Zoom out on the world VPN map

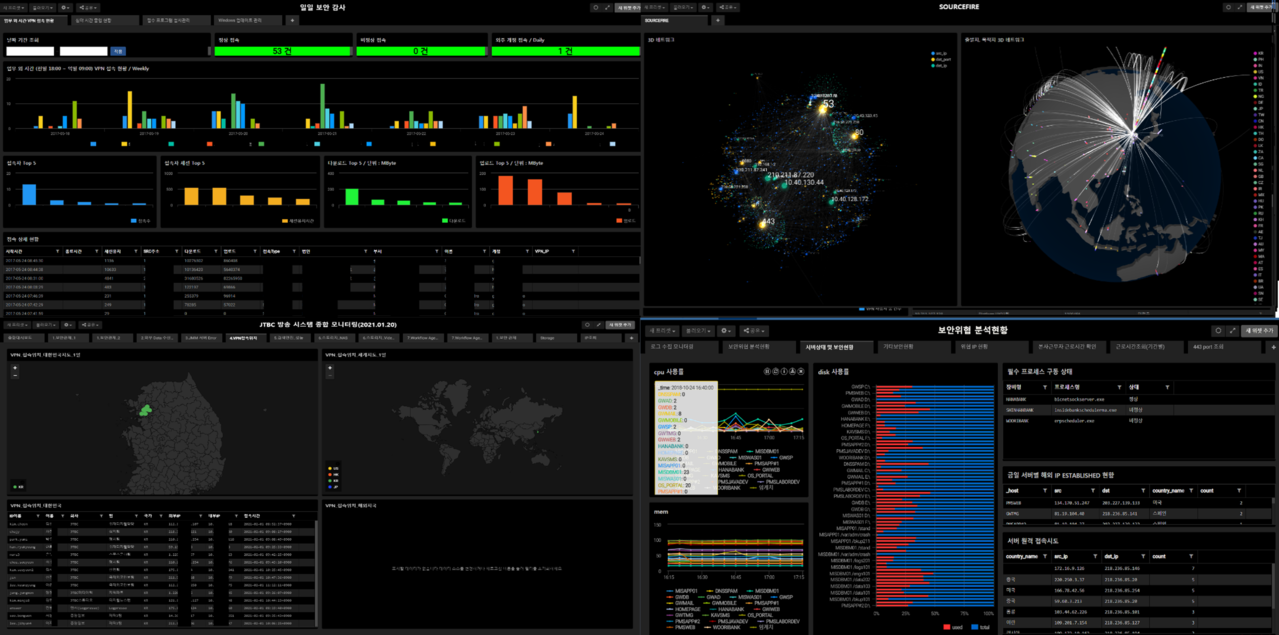pyautogui.click(x=332, y=374)
